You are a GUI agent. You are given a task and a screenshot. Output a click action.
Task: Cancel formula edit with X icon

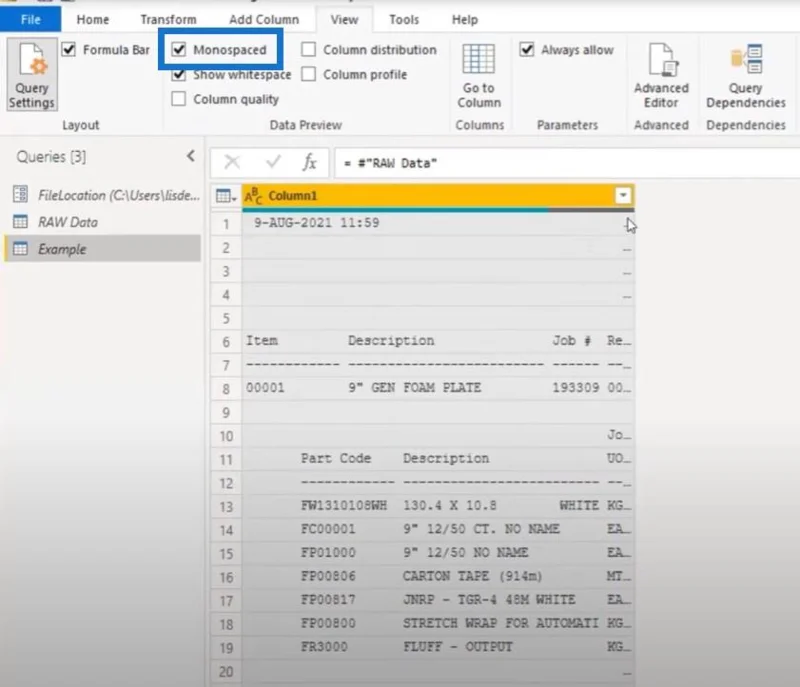tap(232, 162)
